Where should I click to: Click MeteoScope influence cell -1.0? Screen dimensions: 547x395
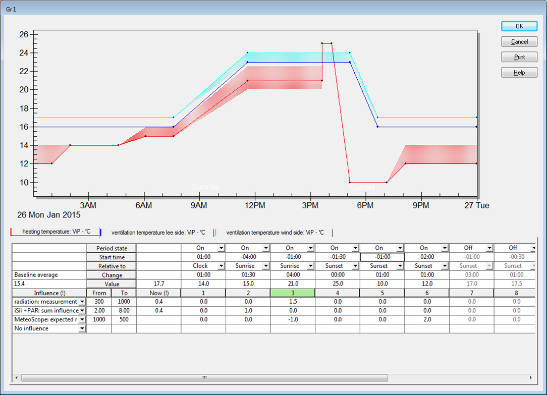pos(293,320)
